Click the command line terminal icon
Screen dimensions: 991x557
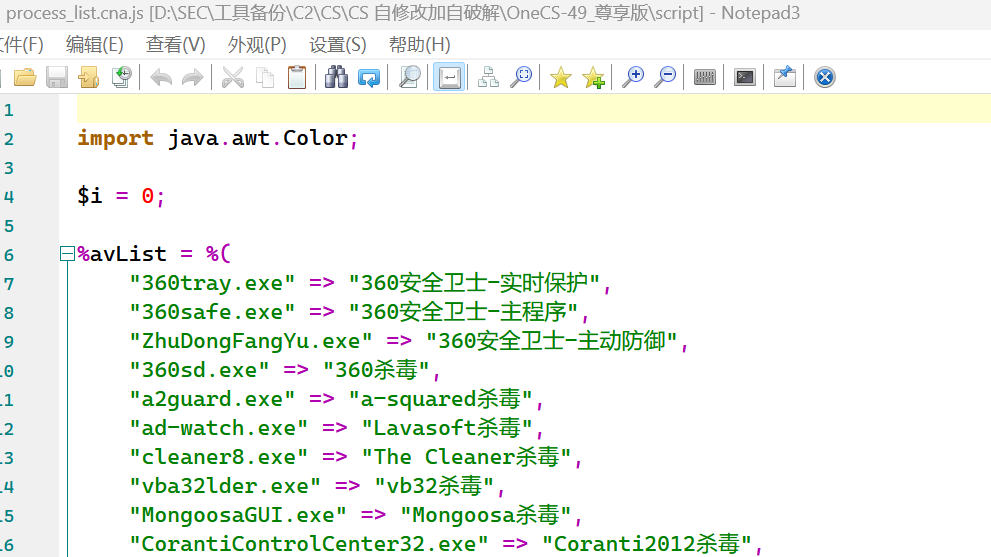tap(745, 77)
